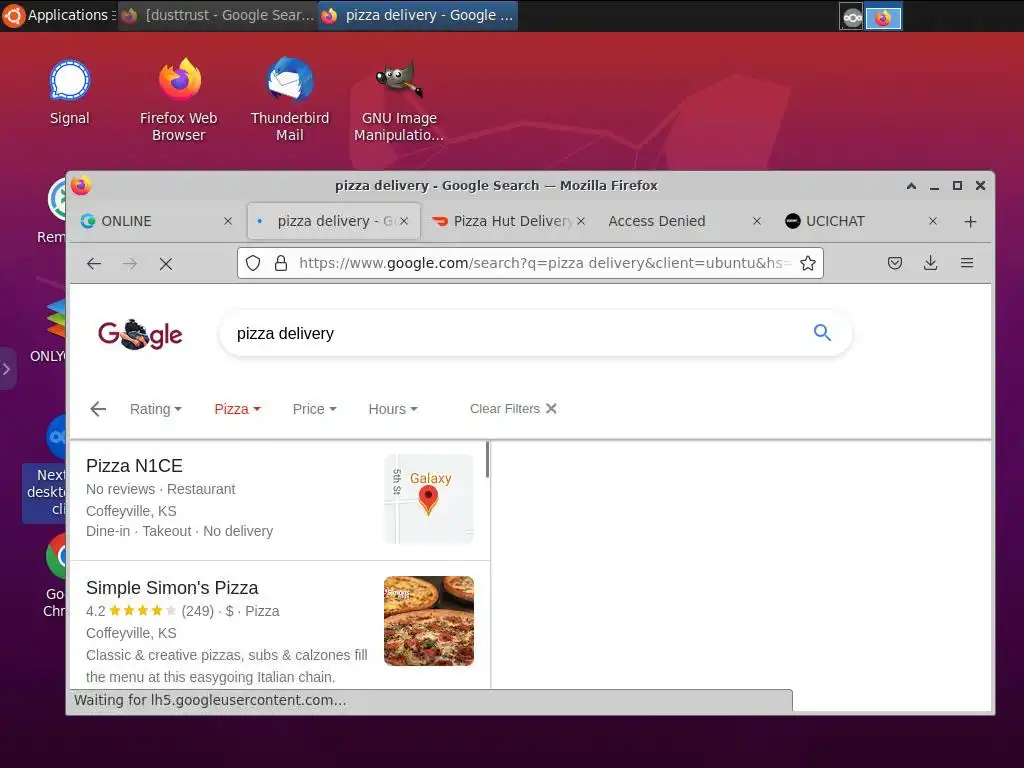Image resolution: width=1024 pixels, height=768 pixels.
Task: Close the Pizza Hut Delivery tab
Action: [x=581, y=221]
